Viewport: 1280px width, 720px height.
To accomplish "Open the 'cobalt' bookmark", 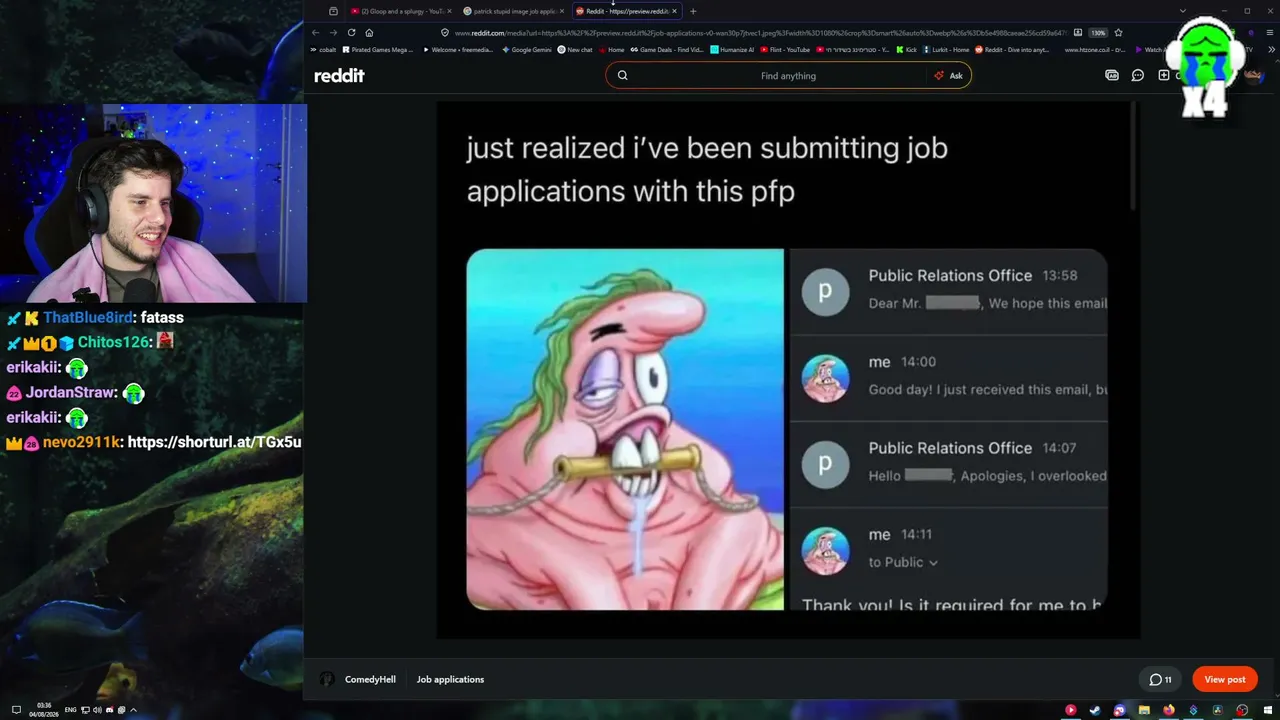I will pyautogui.click(x=323, y=50).
